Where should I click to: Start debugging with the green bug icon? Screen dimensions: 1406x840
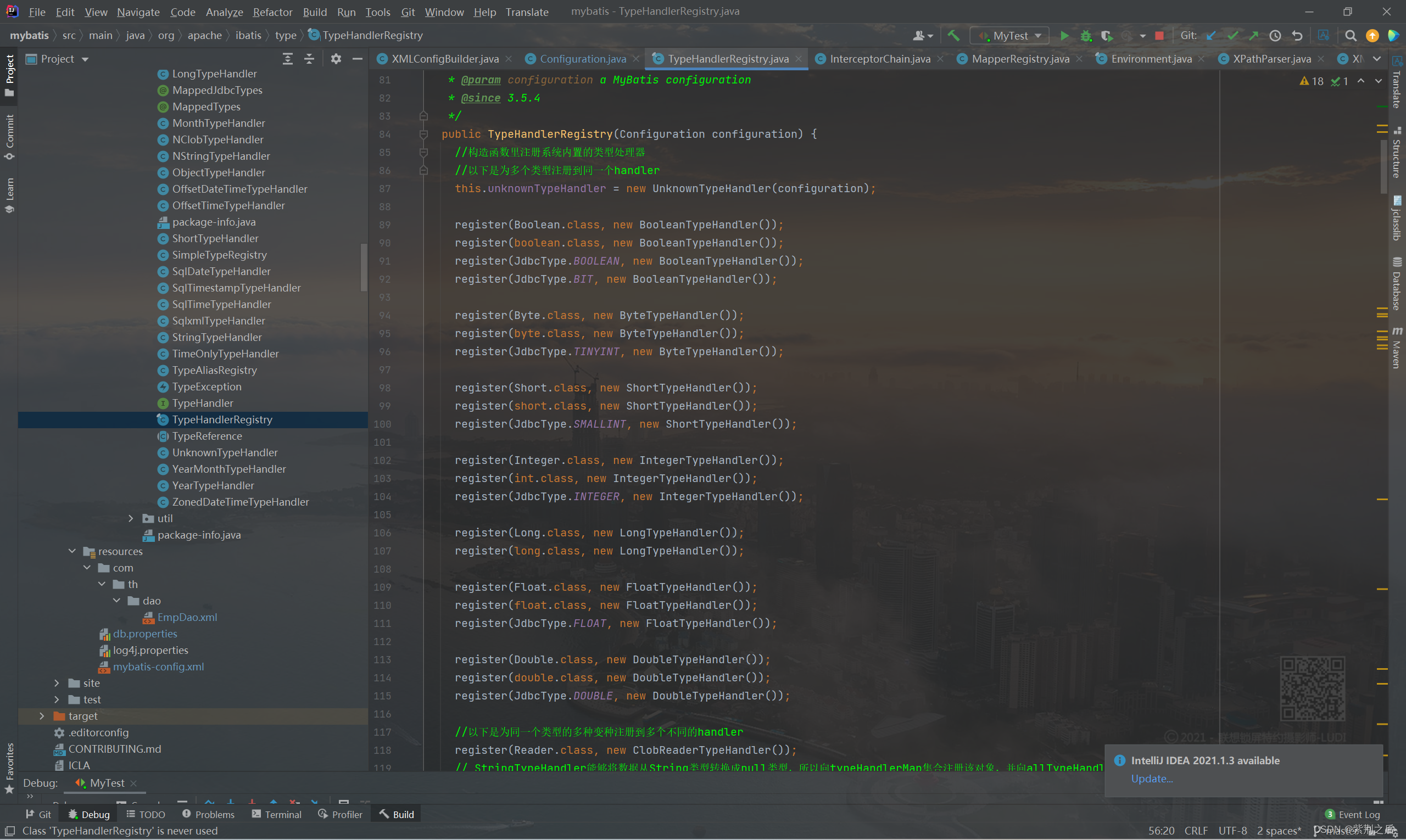tap(1085, 36)
